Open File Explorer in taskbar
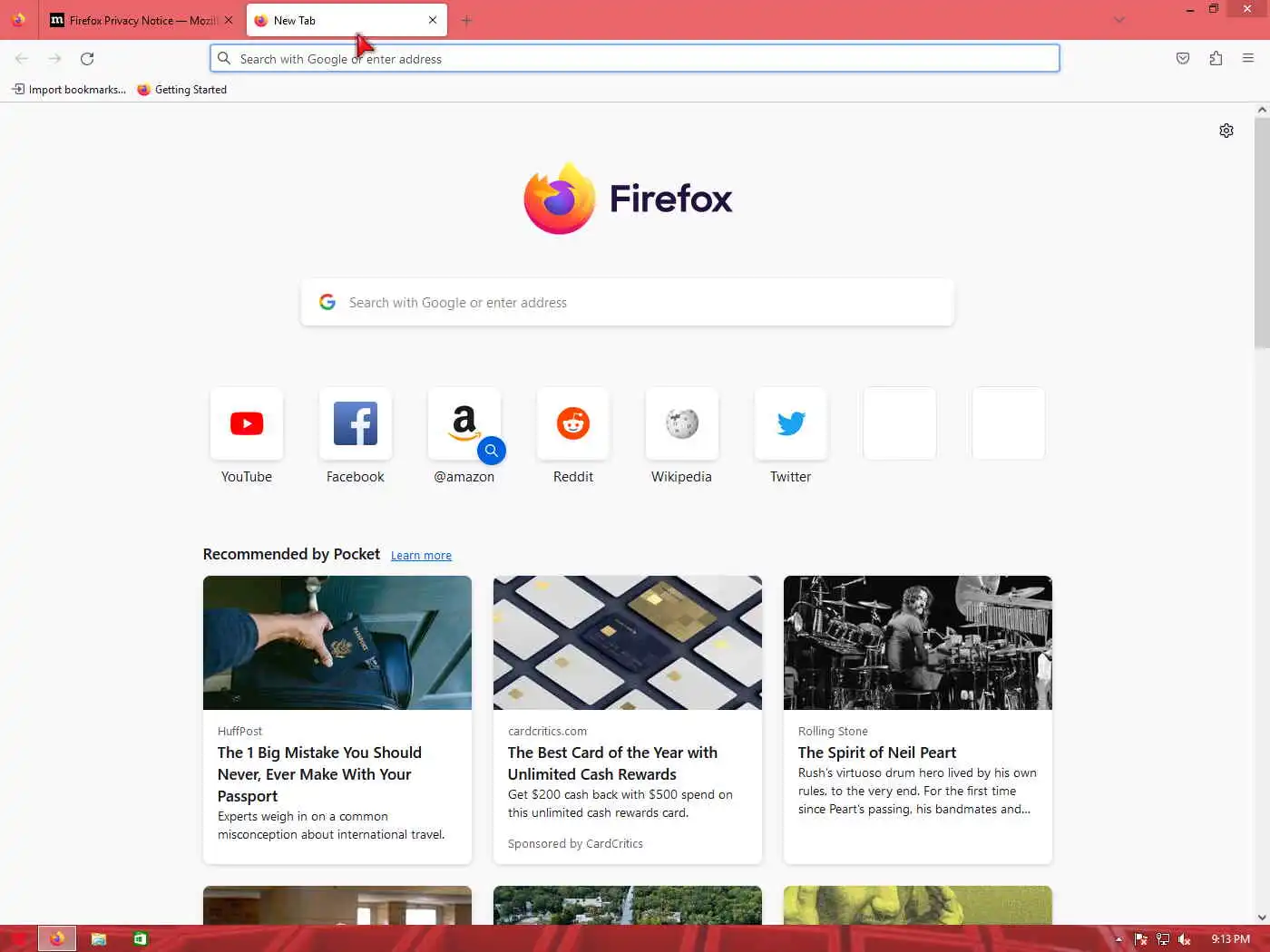The height and width of the screenshot is (952, 1270). tap(99, 938)
